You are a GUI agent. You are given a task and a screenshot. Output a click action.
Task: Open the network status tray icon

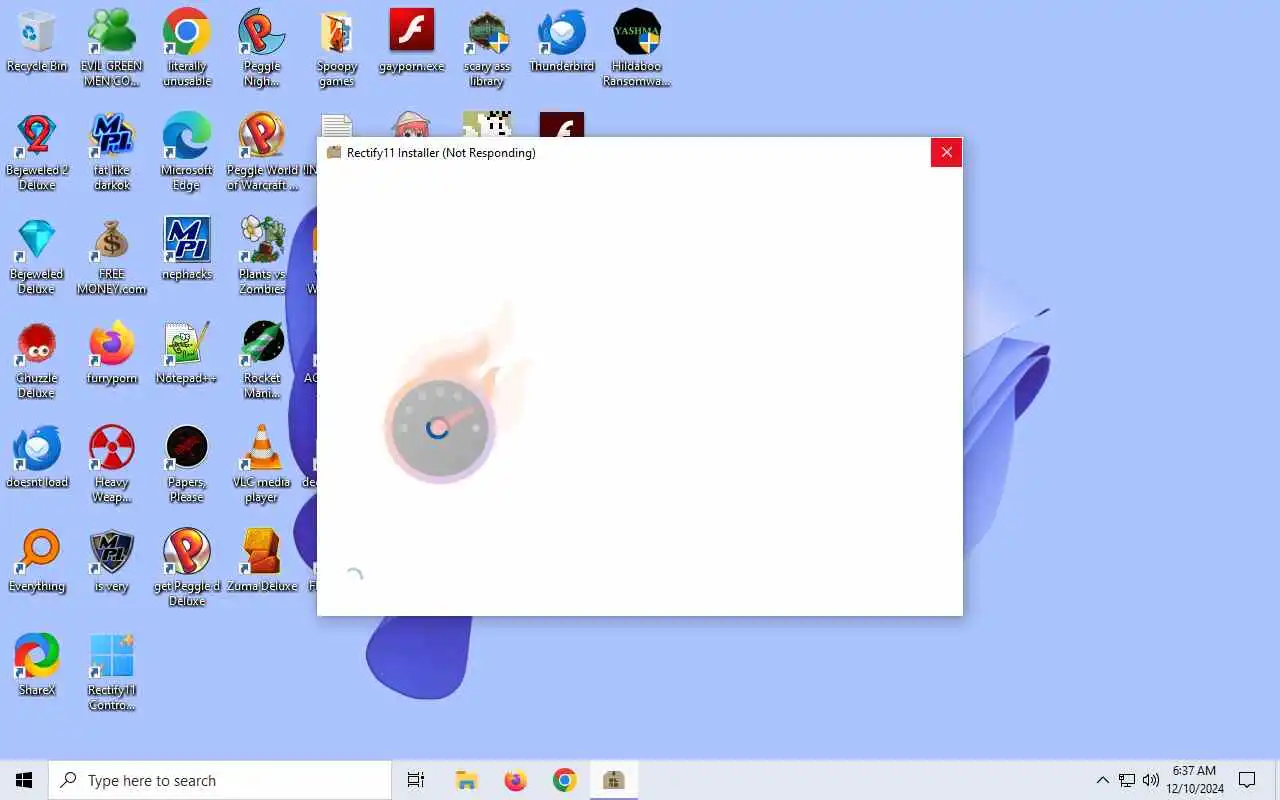1127,780
